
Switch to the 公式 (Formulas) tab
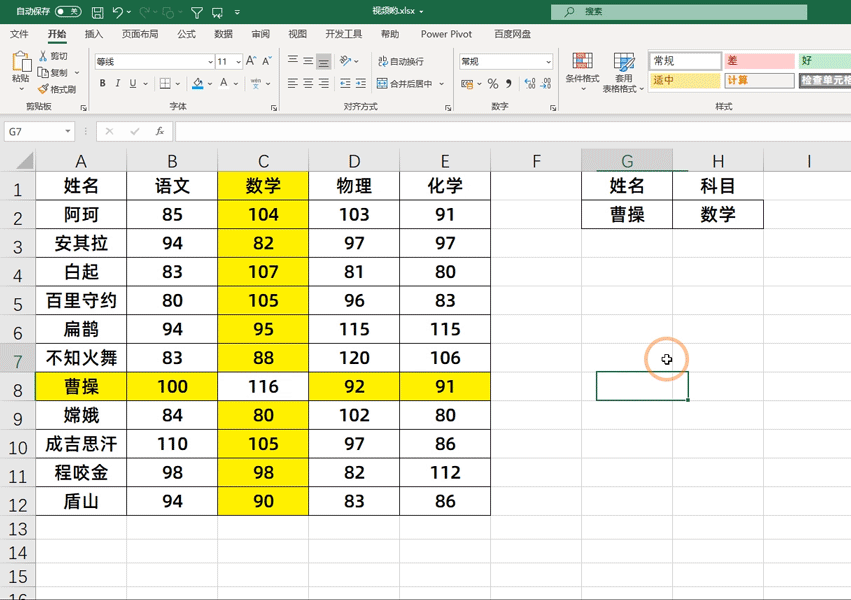[186, 34]
